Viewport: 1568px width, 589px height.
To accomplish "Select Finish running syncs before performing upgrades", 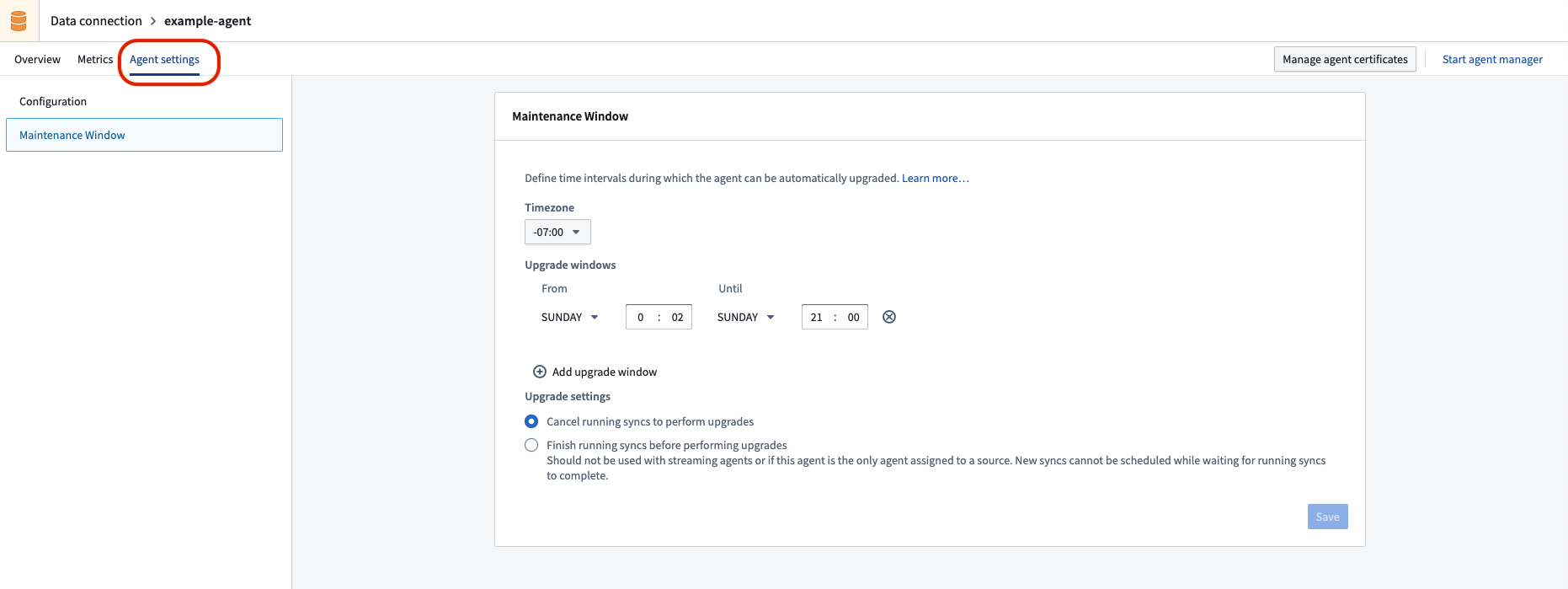I will click(531, 445).
